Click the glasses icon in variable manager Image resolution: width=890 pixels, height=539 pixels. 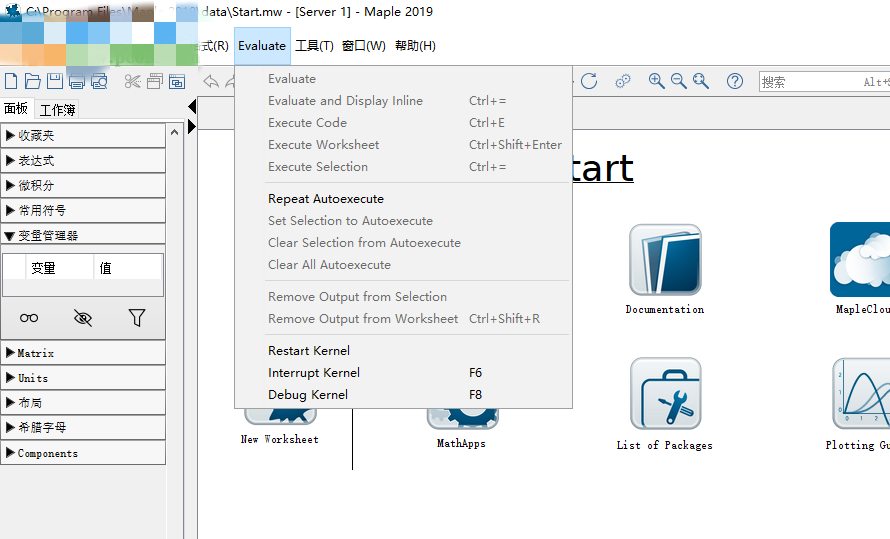click(29, 318)
